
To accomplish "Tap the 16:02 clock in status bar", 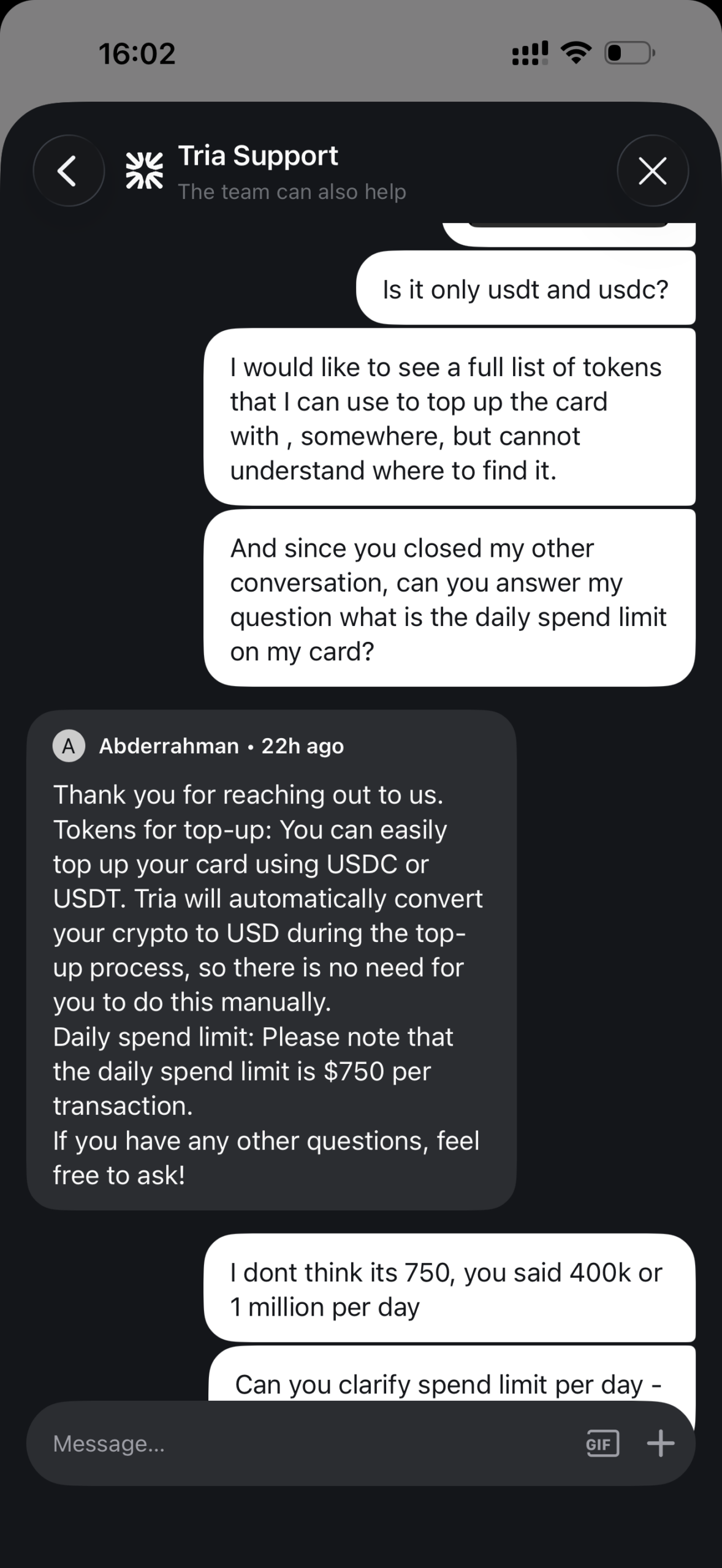I will 137,53.
